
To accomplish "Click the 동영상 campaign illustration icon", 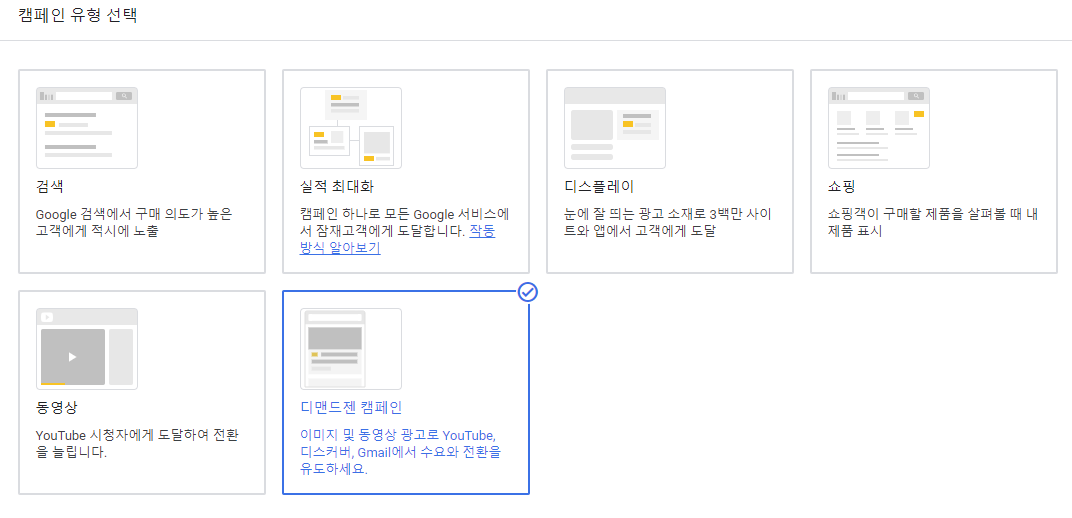I will [87, 349].
